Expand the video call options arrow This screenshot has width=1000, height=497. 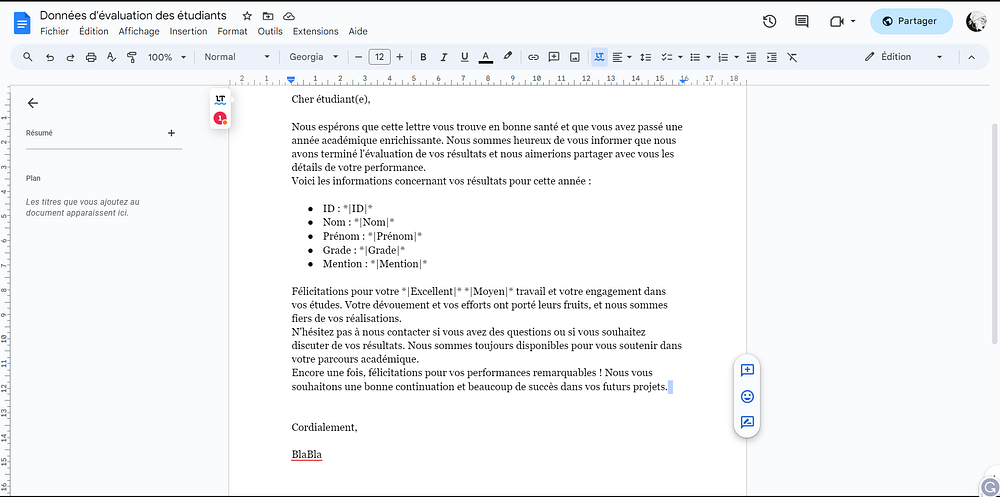tap(853, 22)
